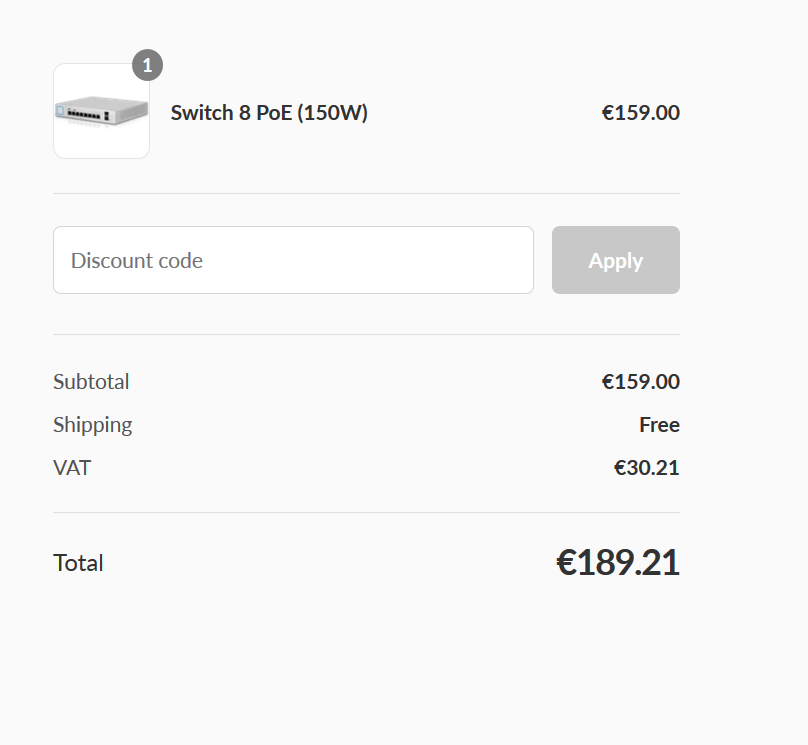Click the quantity badge showing 1

147,66
